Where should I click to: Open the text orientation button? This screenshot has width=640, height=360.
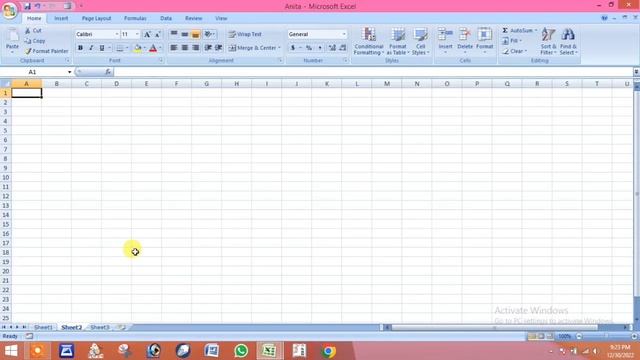pos(209,34)
